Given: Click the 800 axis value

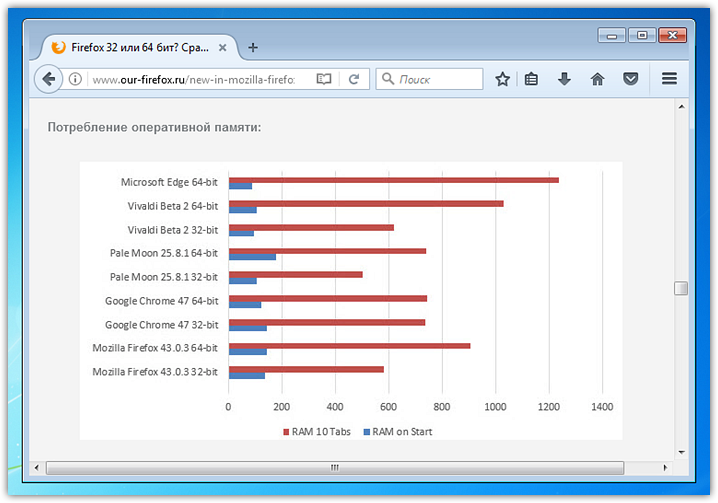Looking at the screenshot, I should tap(441, 407).
